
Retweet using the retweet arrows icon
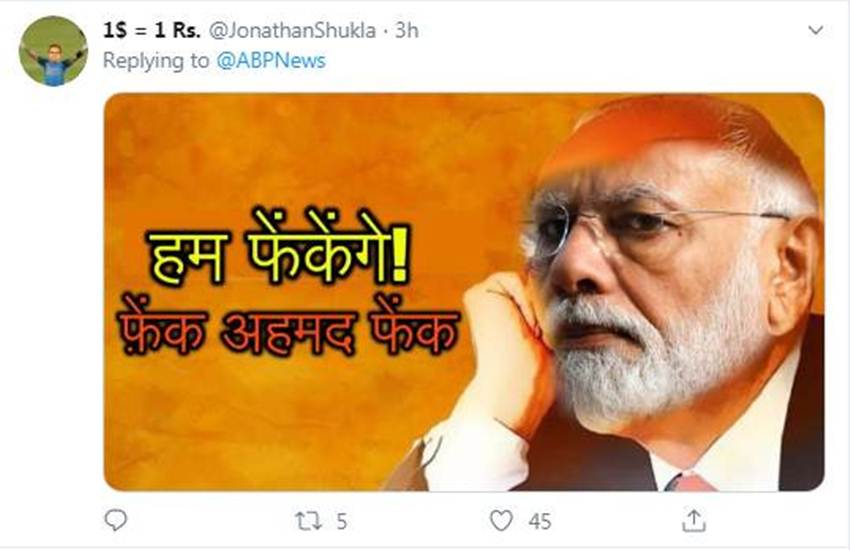pos(308,521)
